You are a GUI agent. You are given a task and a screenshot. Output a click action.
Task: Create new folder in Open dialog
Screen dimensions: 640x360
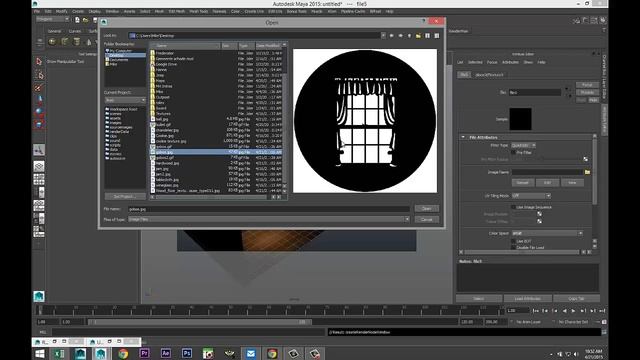[x=418, y=36]
